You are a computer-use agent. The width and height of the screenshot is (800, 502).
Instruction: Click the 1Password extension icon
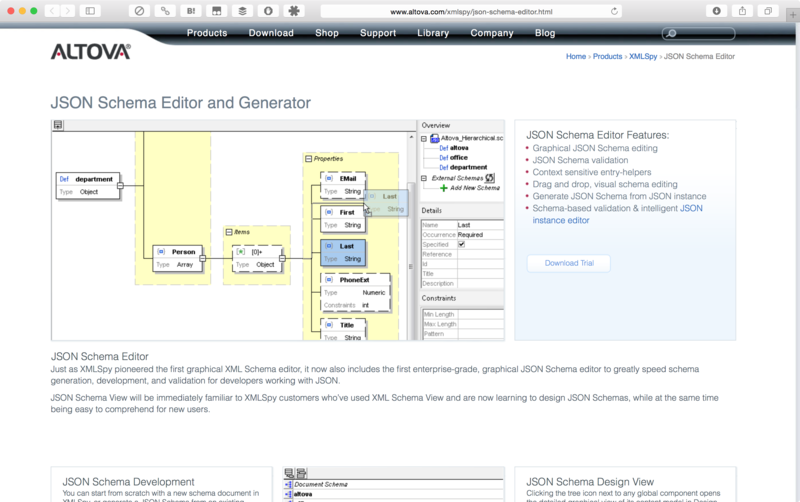point(268,11)
